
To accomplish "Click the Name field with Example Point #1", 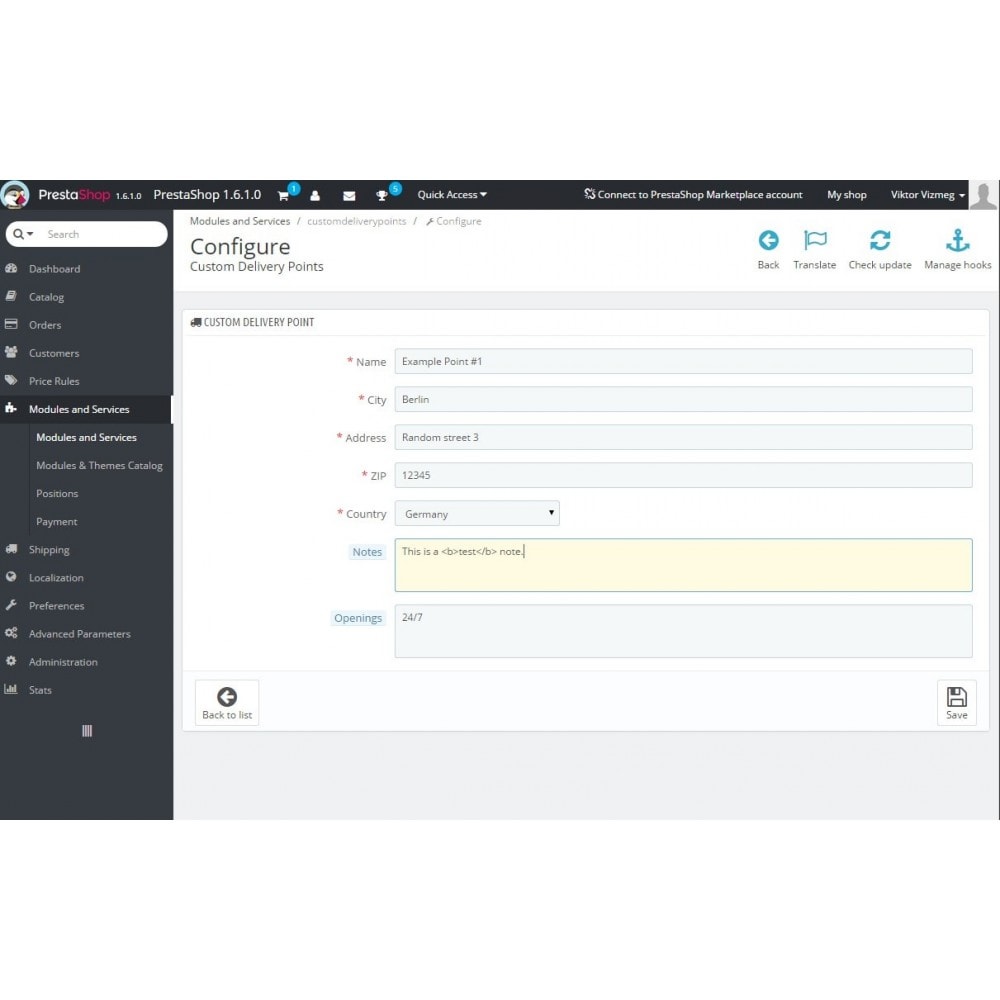I will pyautogui.click(x=683, y=361).
